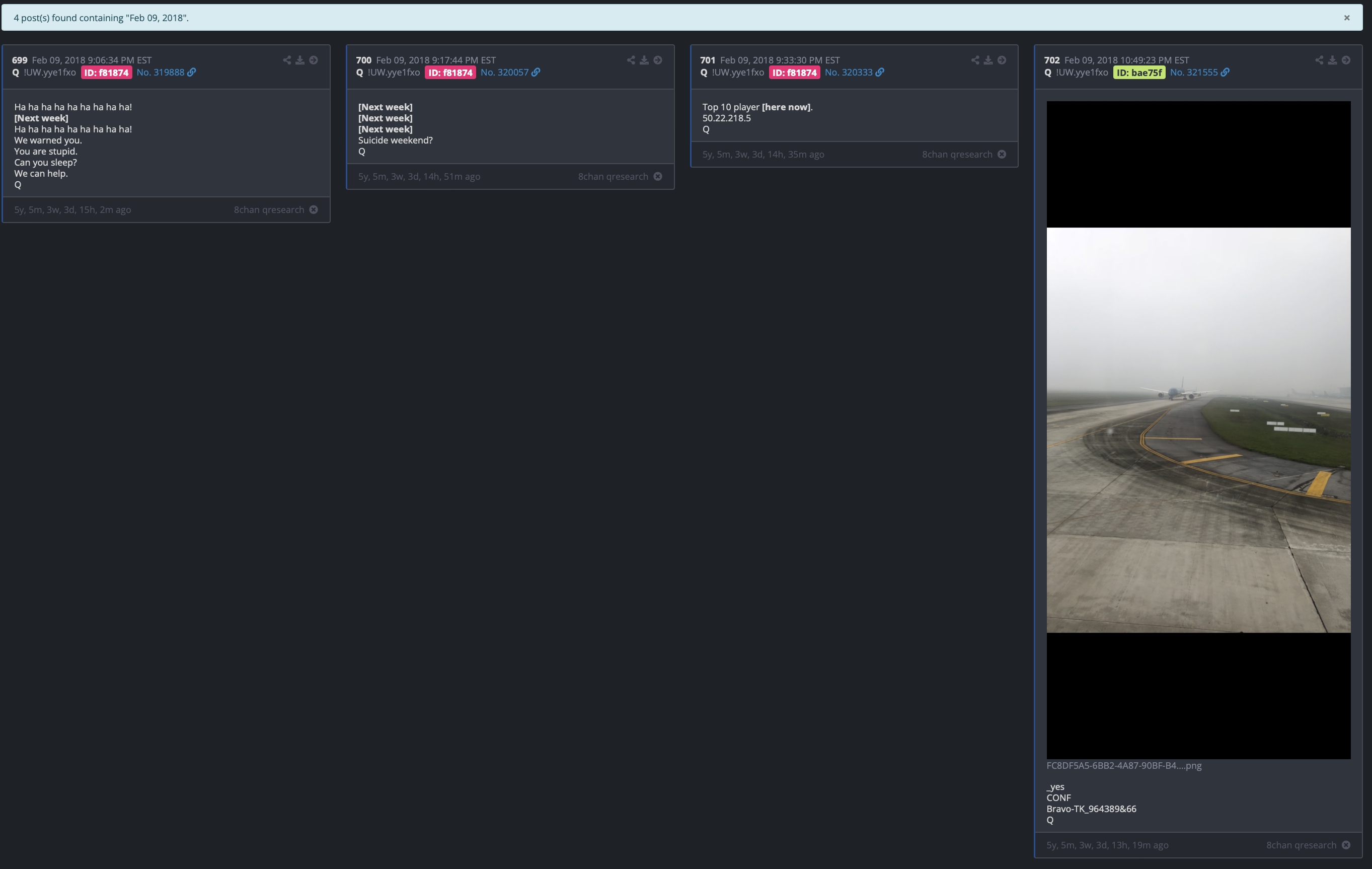Download post 699 with the download icon
Image resolution: width=1372 pixels, height=869 pixels.
pos(299,60)
